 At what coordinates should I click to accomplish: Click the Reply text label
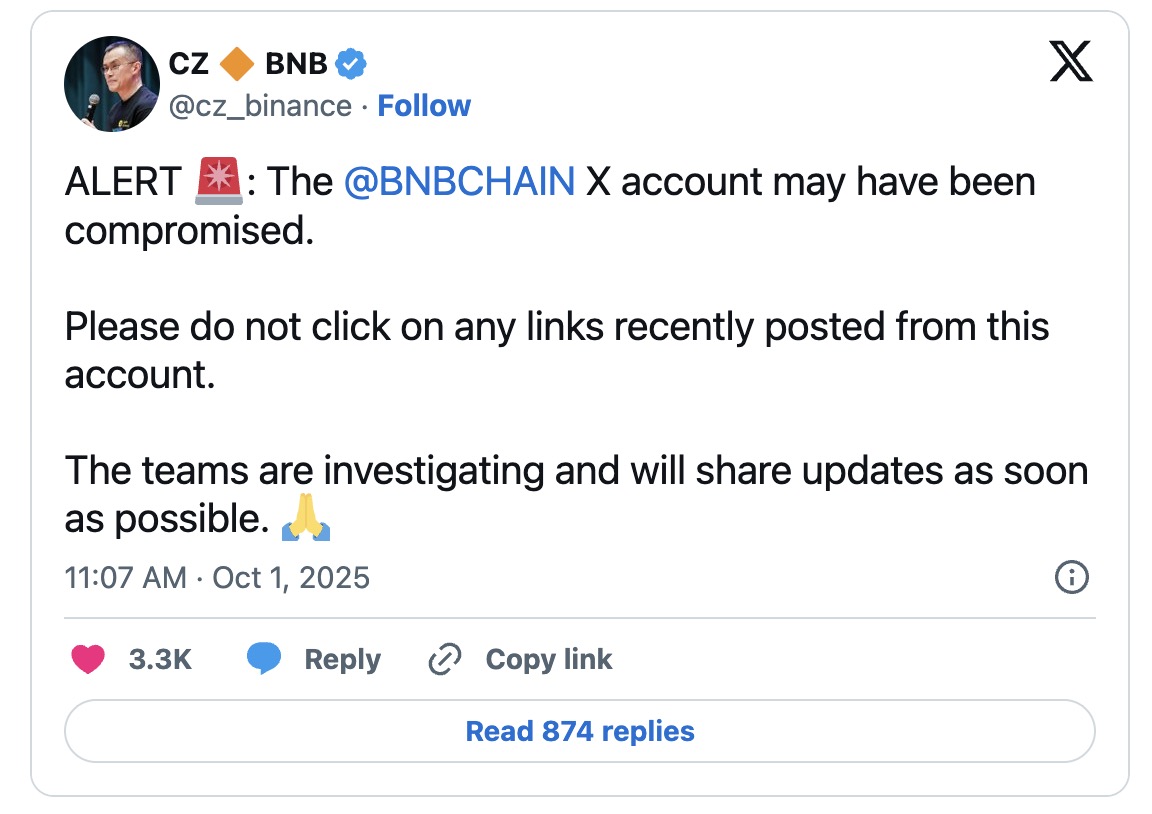pyautogui.click(x=342, y=659)
